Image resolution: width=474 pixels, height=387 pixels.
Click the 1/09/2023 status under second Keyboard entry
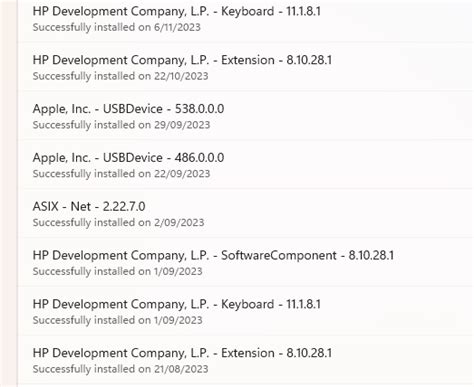tap(117, 320)
